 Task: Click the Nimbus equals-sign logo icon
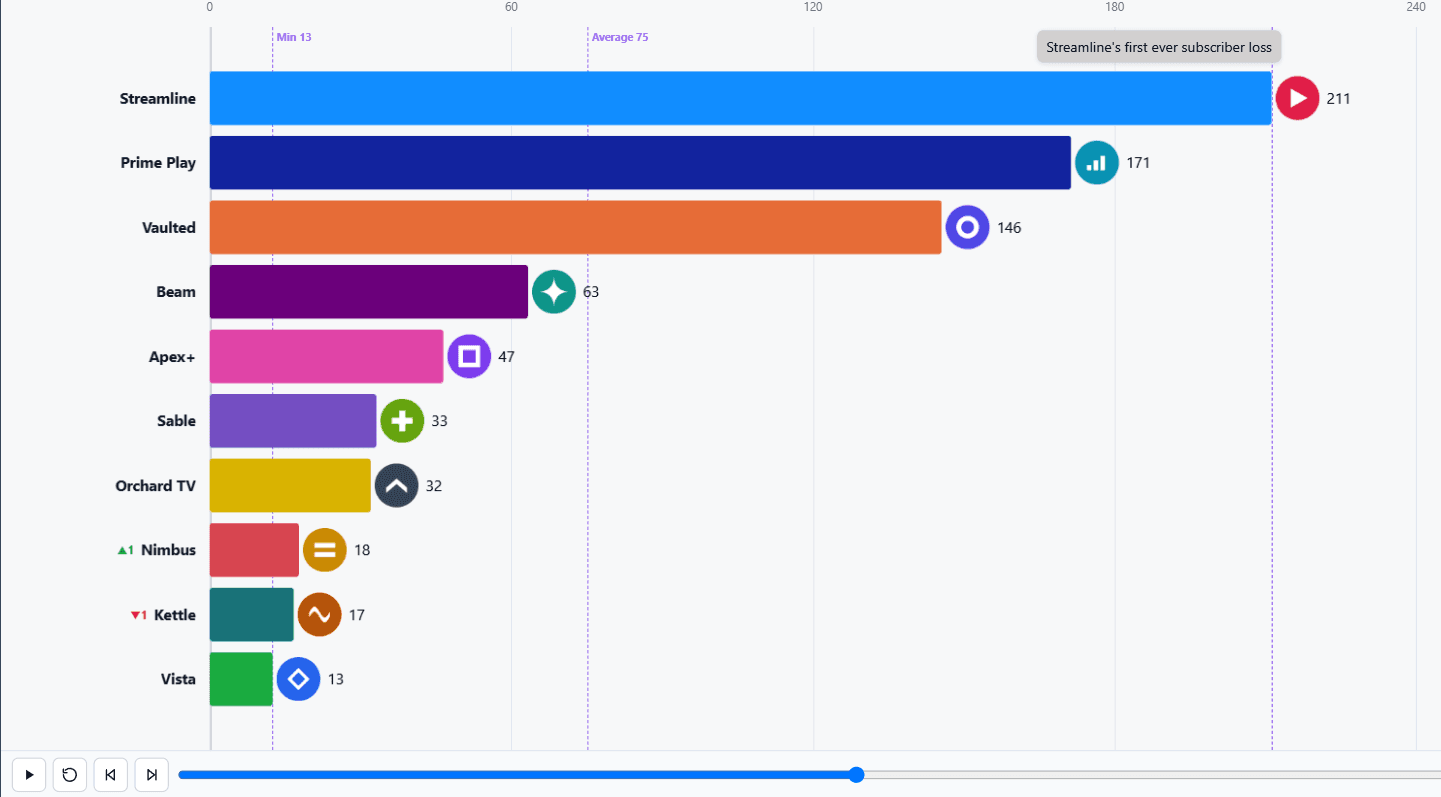325,550
